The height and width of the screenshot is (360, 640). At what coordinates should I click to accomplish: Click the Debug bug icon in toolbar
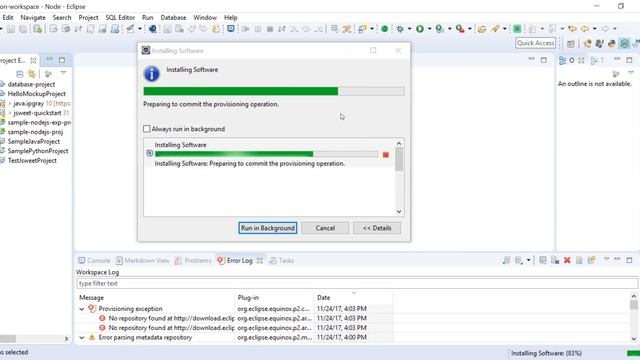coord(400,29)
